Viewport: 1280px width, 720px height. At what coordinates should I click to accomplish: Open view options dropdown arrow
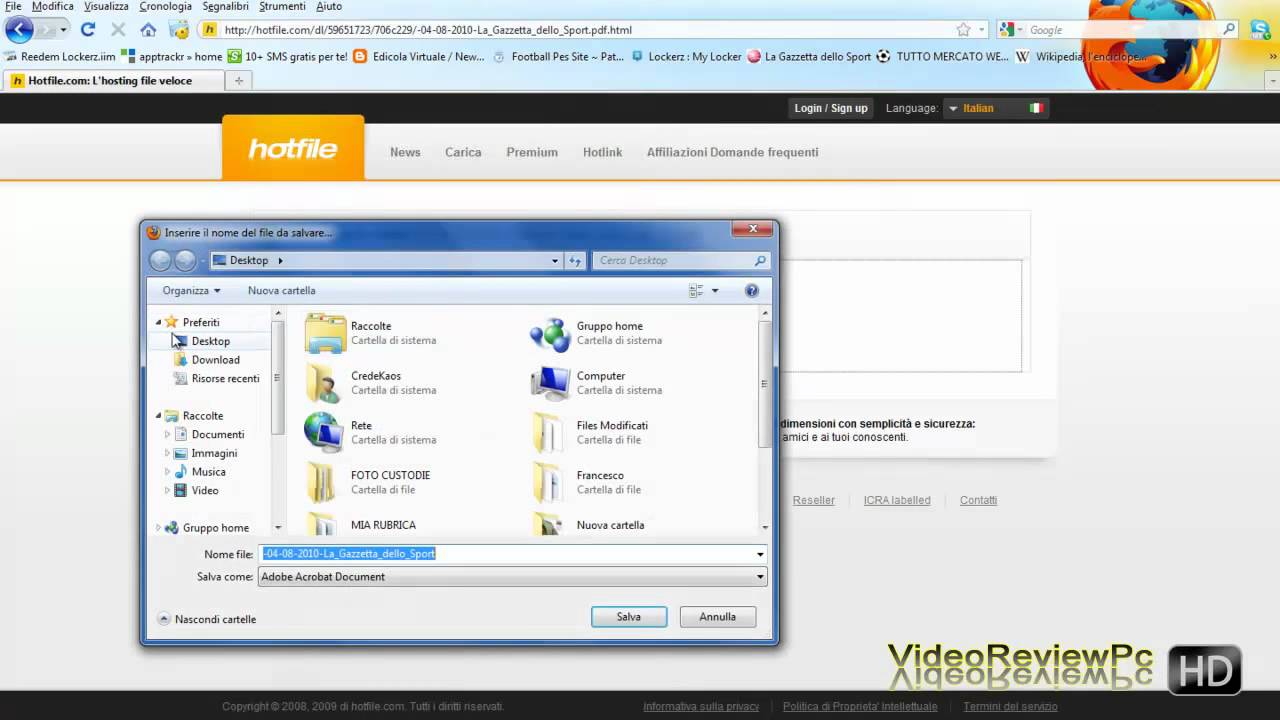click(x=715, y=291)
